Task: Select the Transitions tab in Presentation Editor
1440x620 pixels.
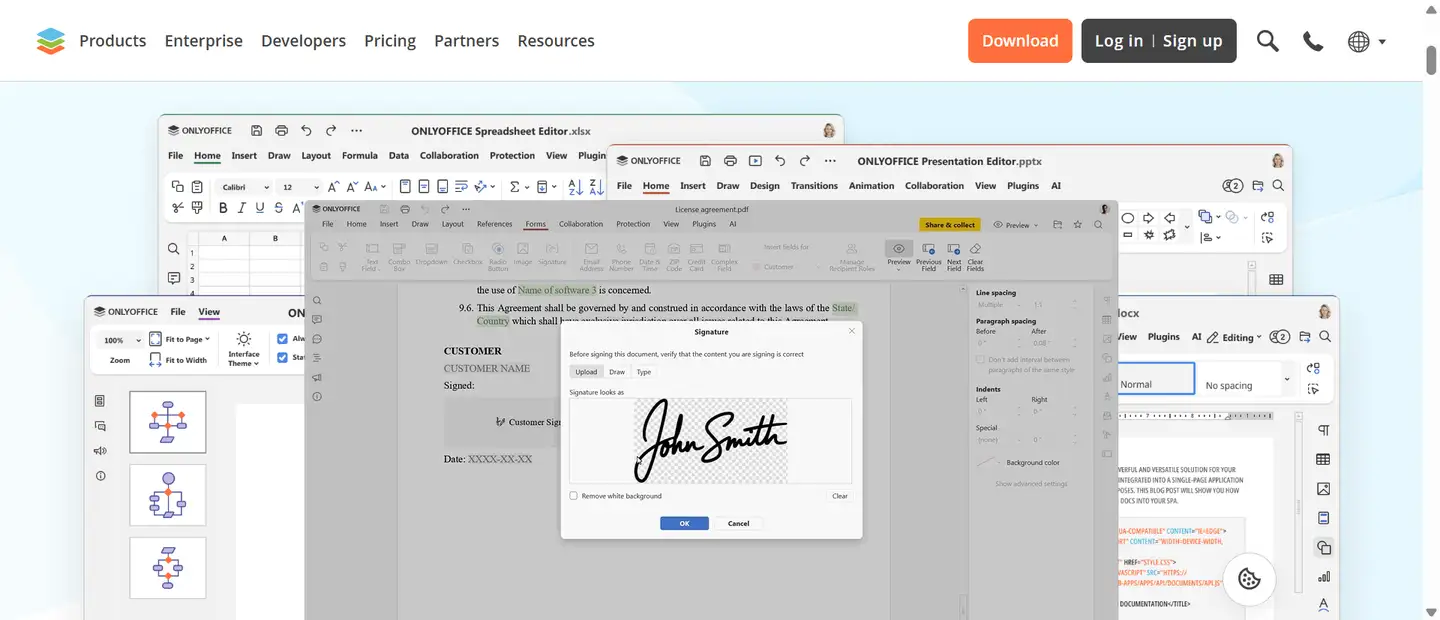Action: coord(814,186)
